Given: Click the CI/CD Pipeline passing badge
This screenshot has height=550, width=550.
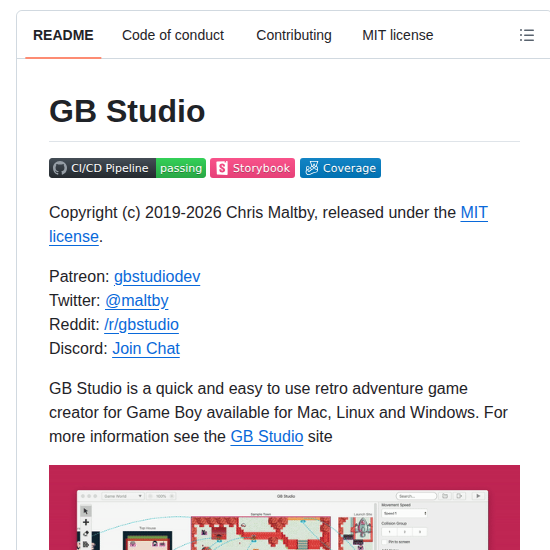Looking at the screenshot, I should (127, 168).
